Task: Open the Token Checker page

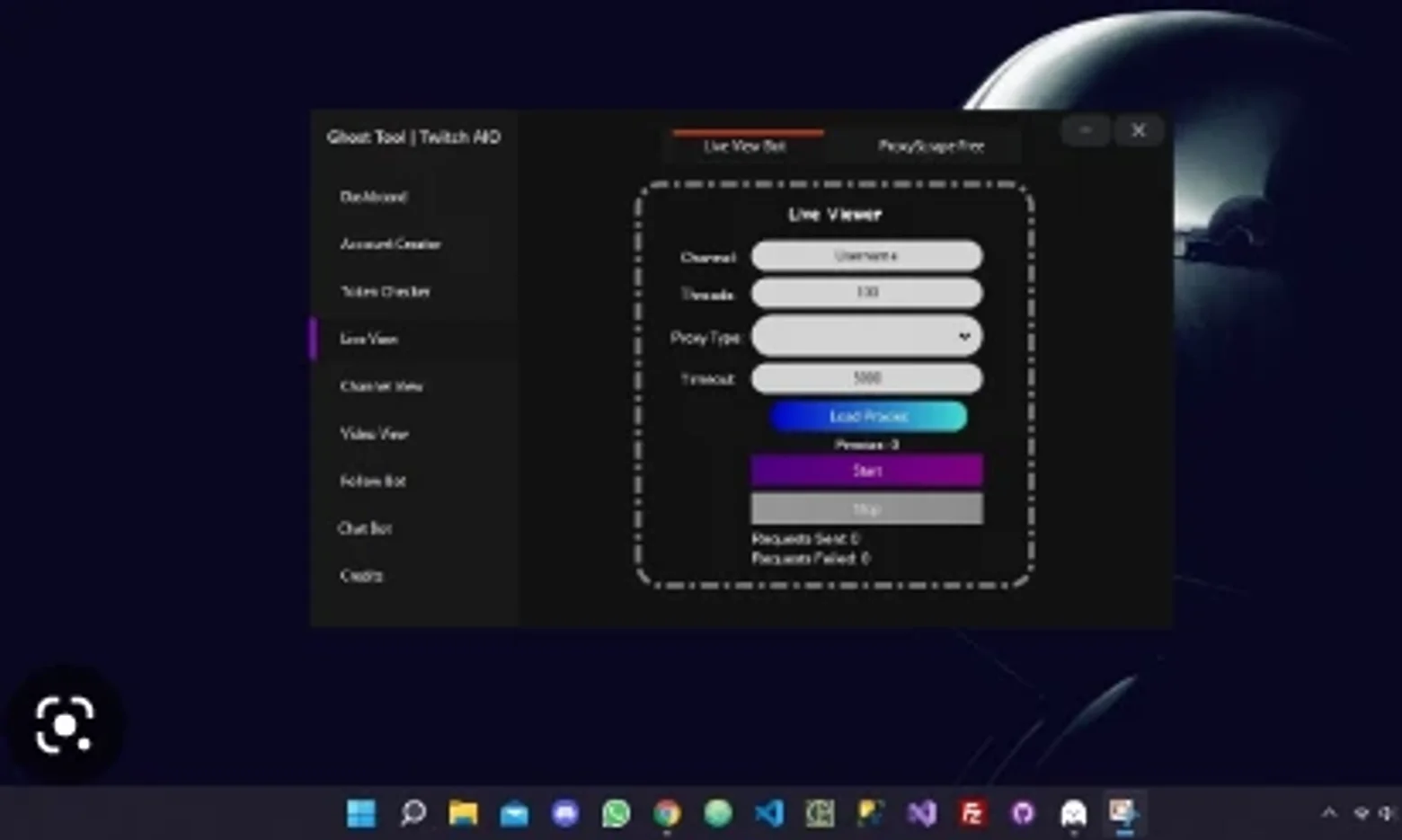Action: pyautogui.click(x=385, y=291)
